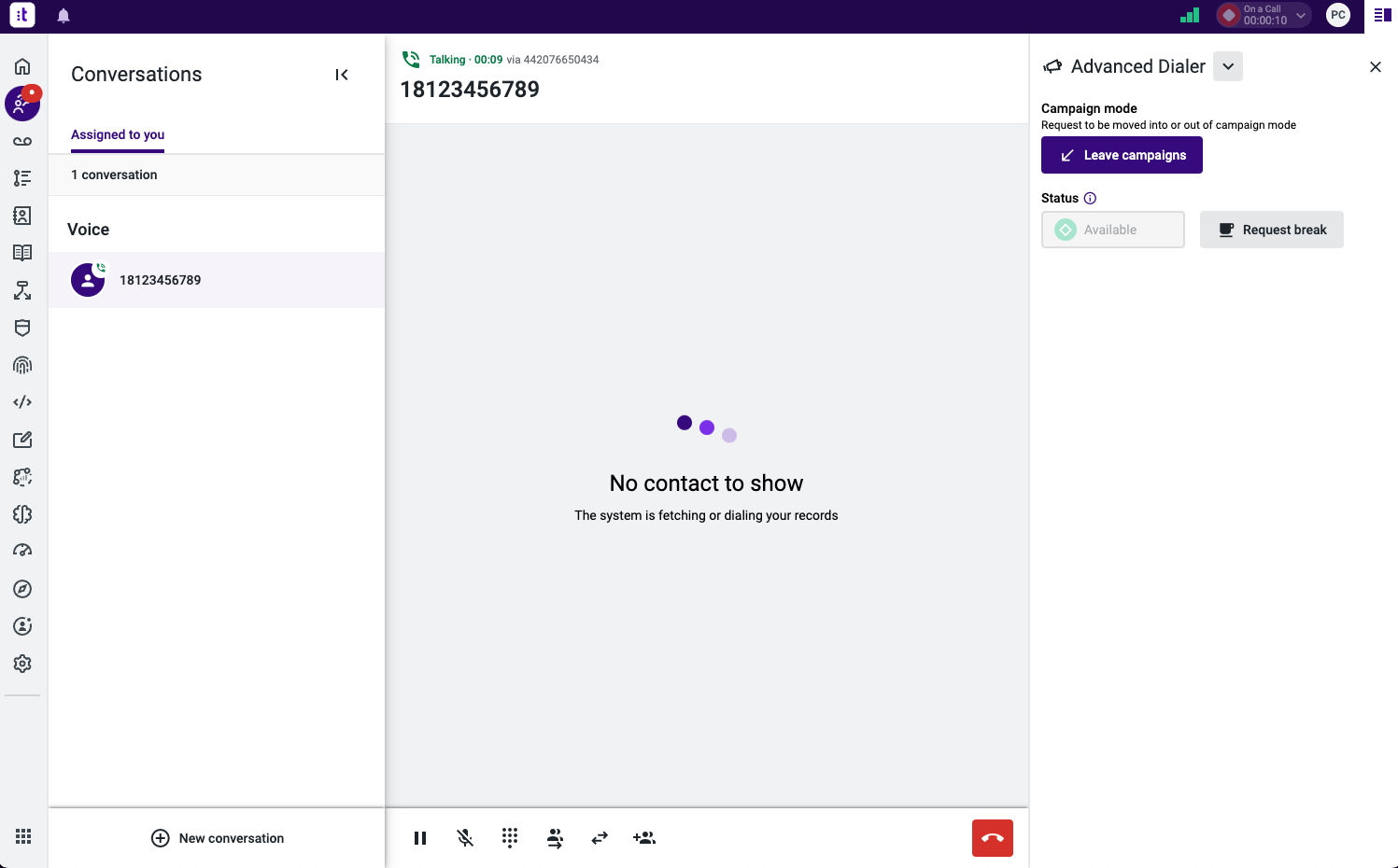This screenshot has width=1398, height=868.
Task: Open the dial keypad
Action: pos(510,838)
